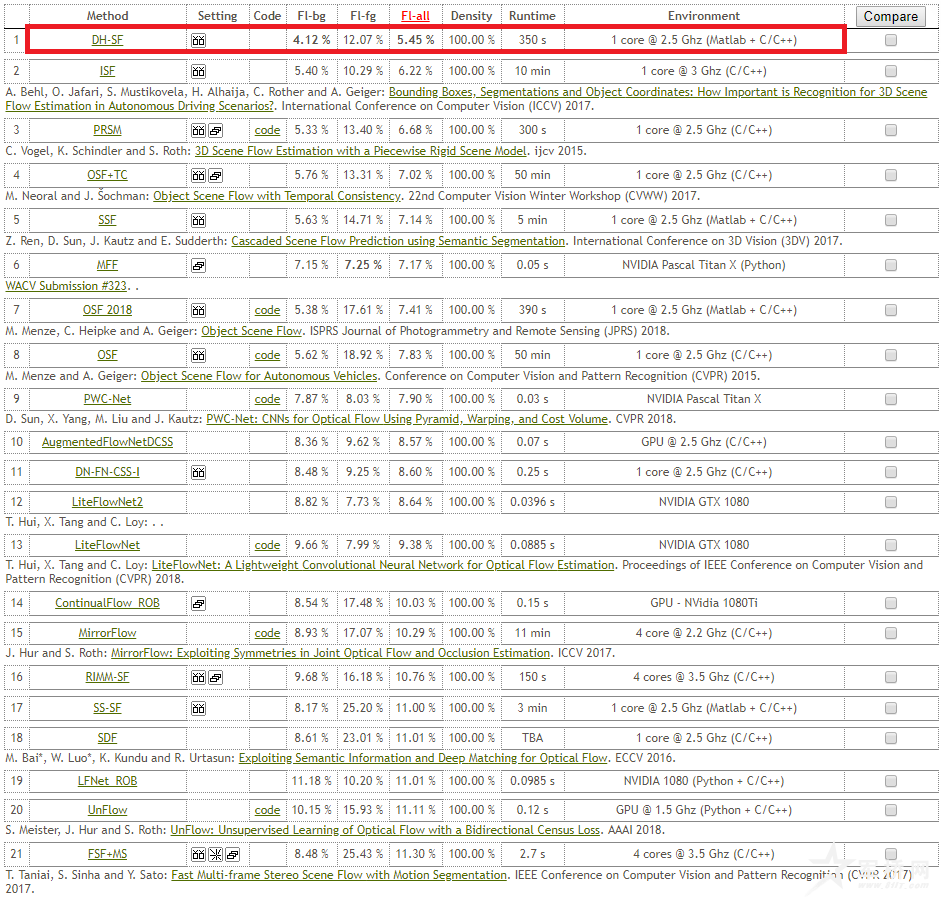Check the compare box for LiteFlowNet
Viewport: 942px width, 898px height.
890,546
